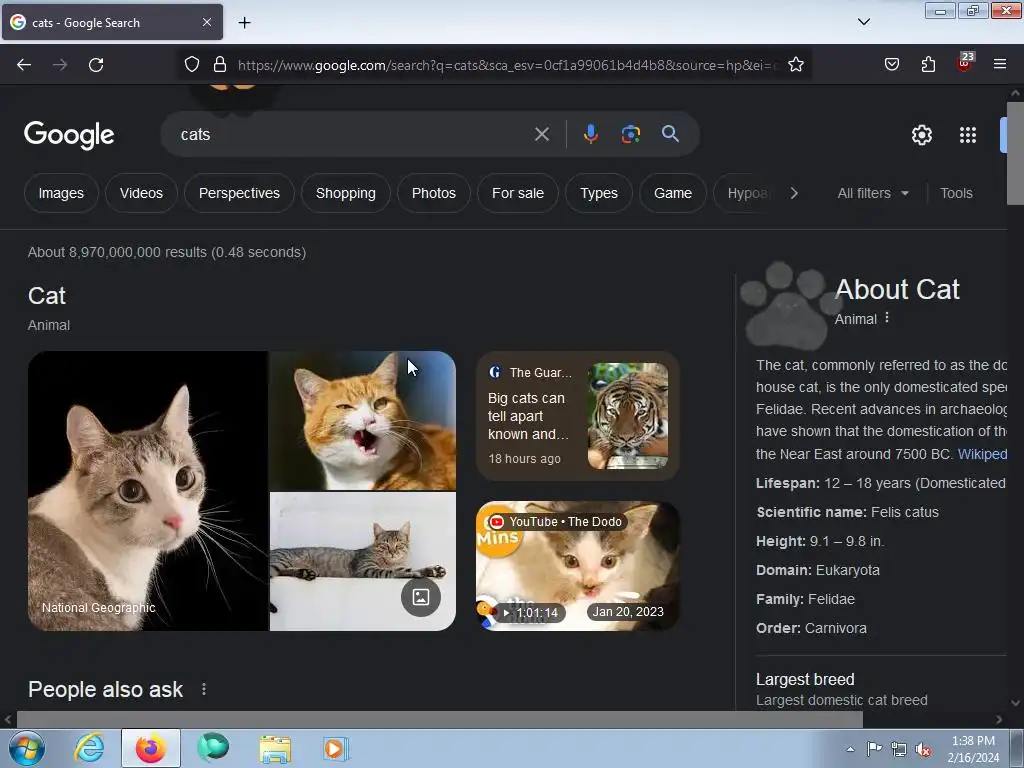
Task: Switch to Firefox taskbar button
Action: (x=151, y=748)
